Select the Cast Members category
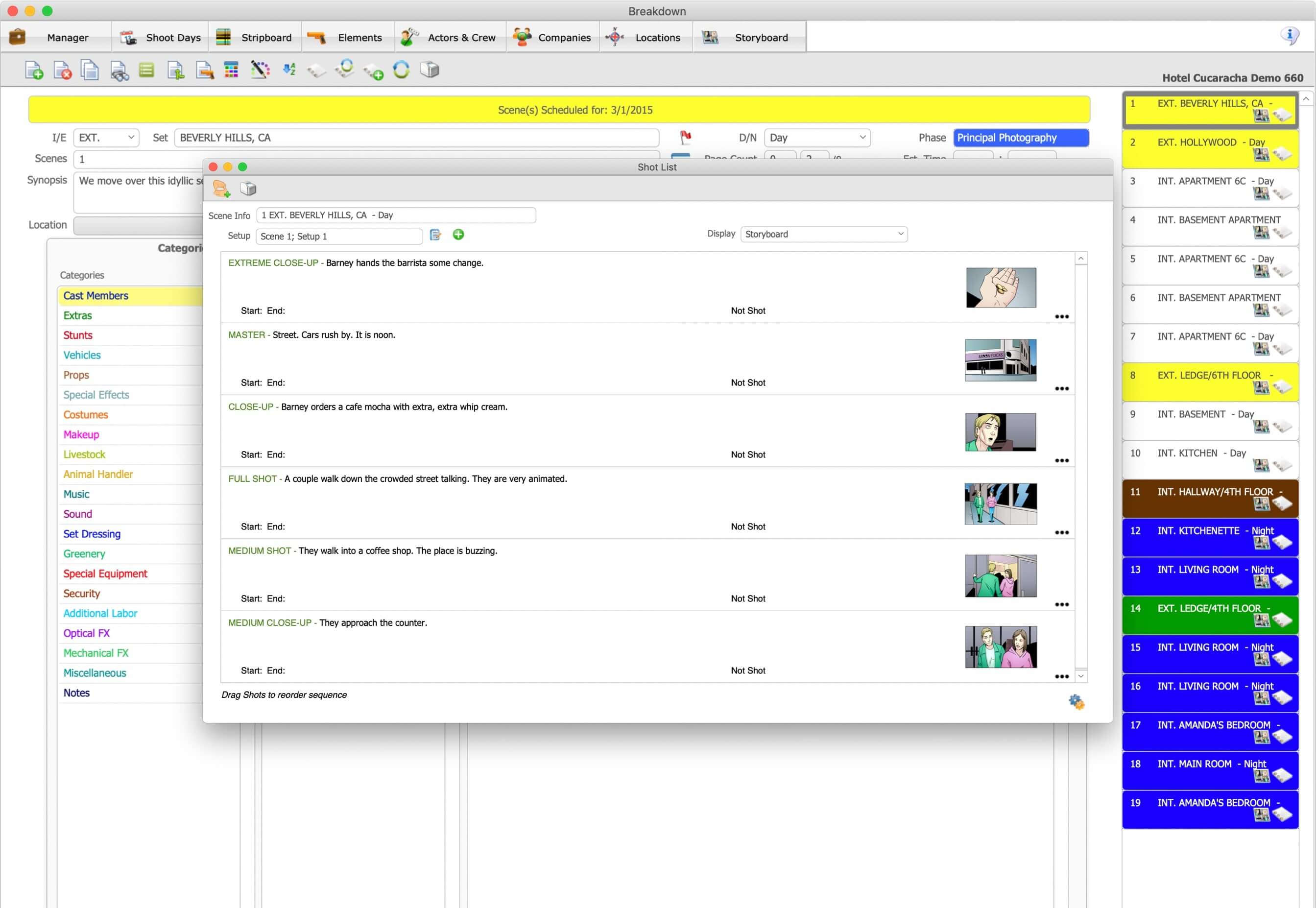 [96, 295]
